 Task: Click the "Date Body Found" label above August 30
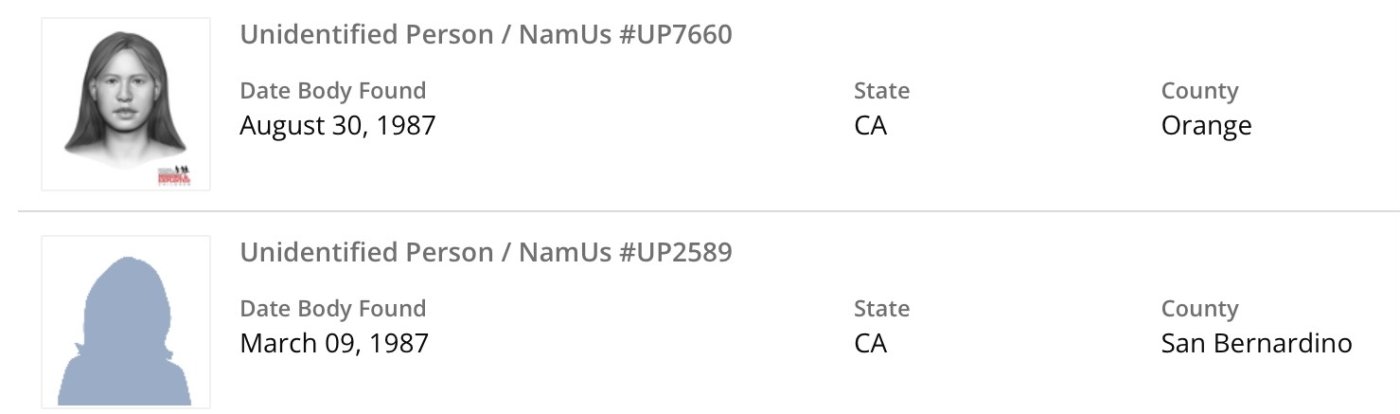pos(333,91)
